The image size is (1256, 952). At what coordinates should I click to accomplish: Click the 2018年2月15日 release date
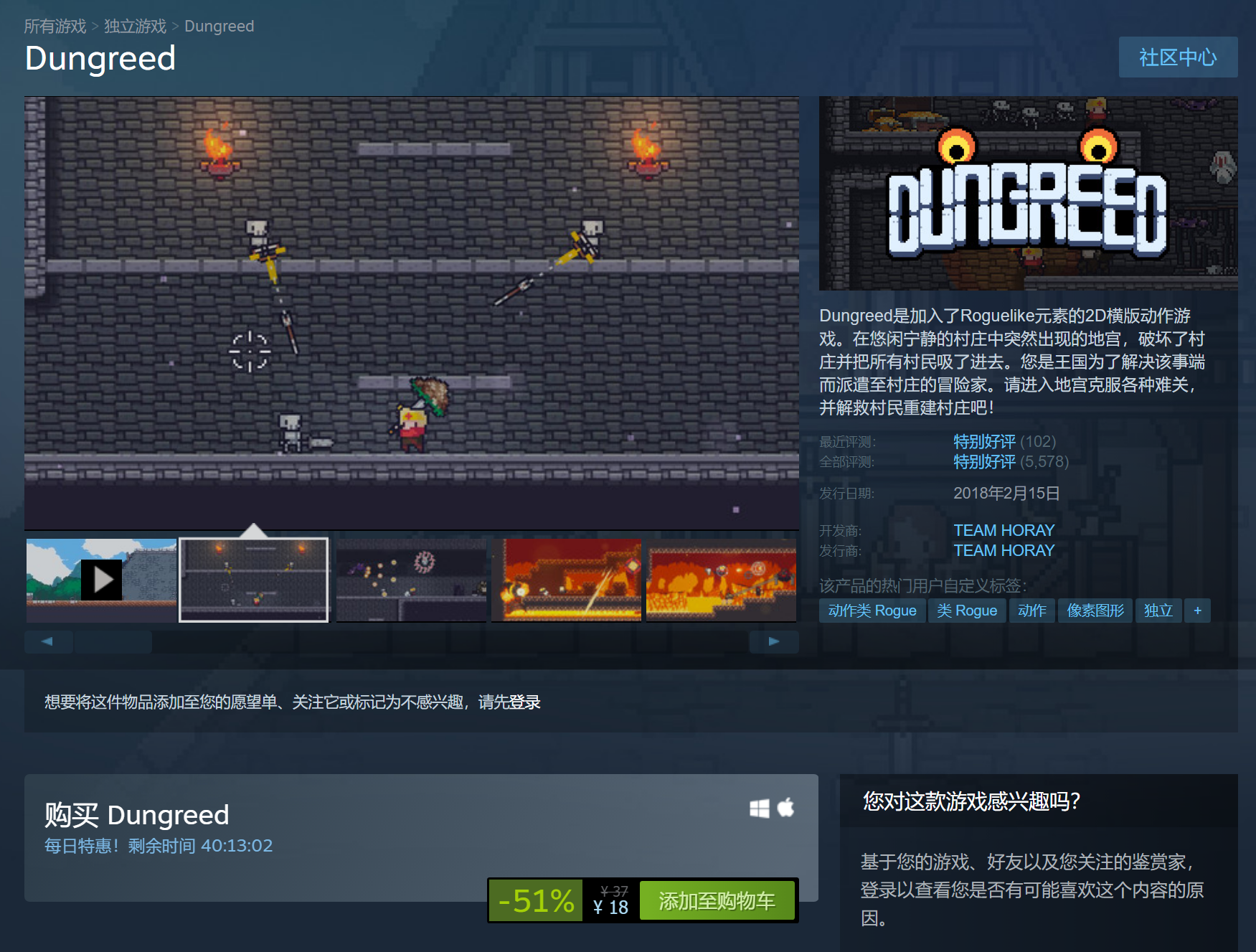tap(1006, 493)
